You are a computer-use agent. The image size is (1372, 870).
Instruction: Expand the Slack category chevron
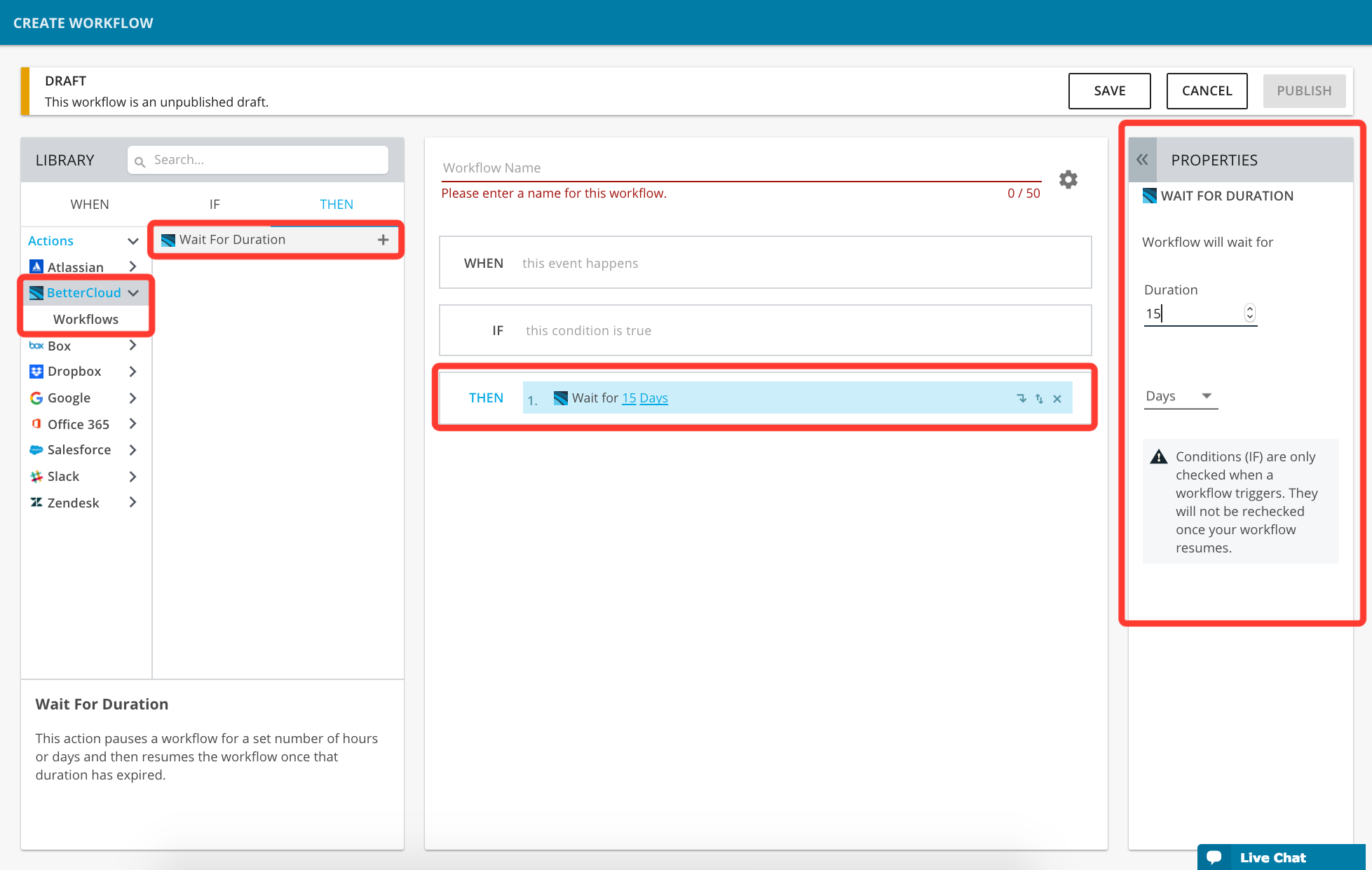(133, 477)
